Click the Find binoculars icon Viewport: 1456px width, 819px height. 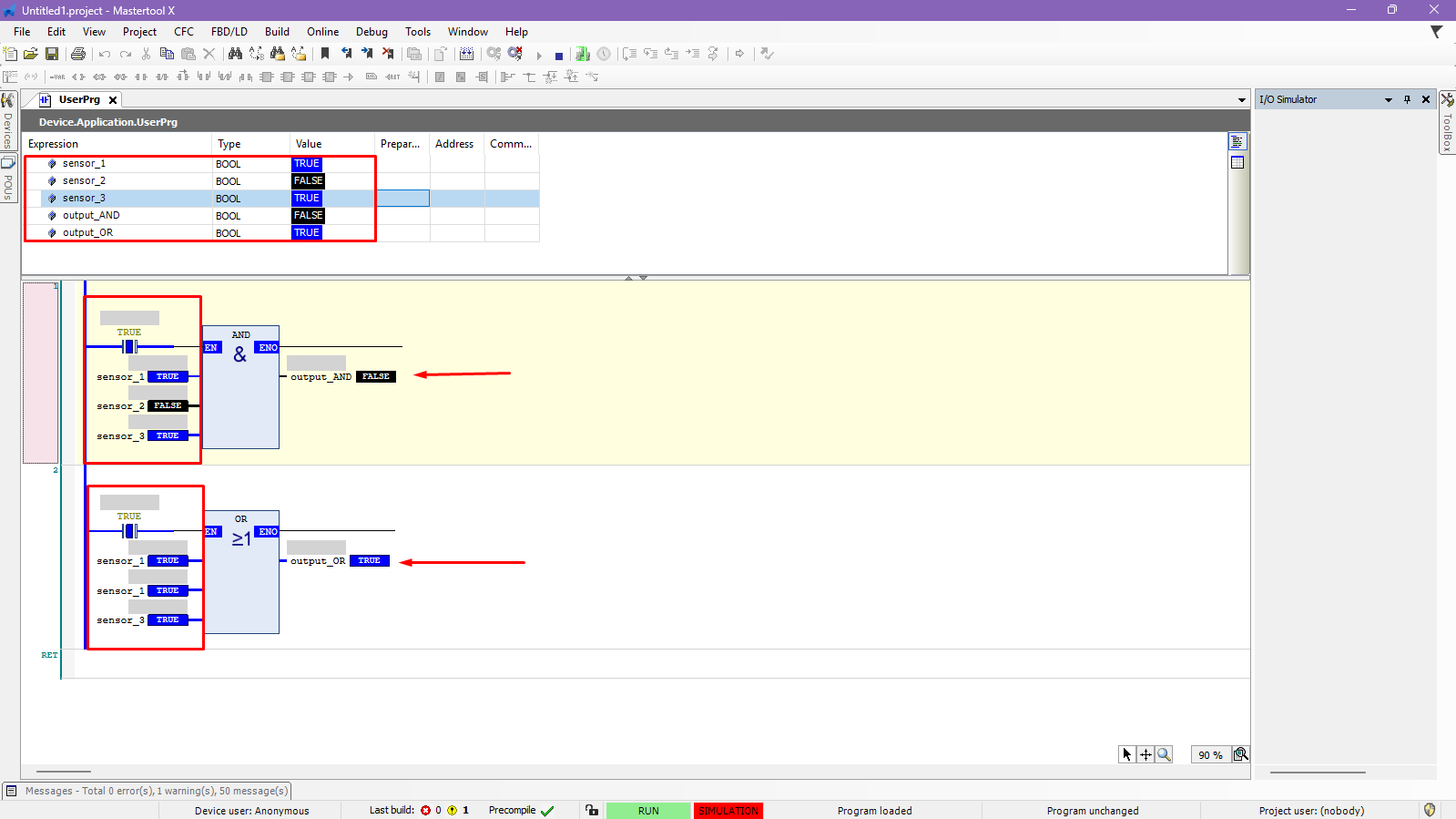pos(235,55)
